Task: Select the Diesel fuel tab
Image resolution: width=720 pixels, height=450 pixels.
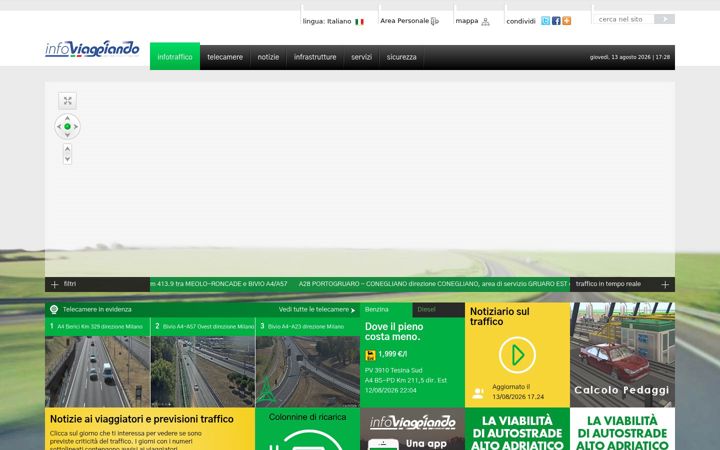Action: (439, 309)
